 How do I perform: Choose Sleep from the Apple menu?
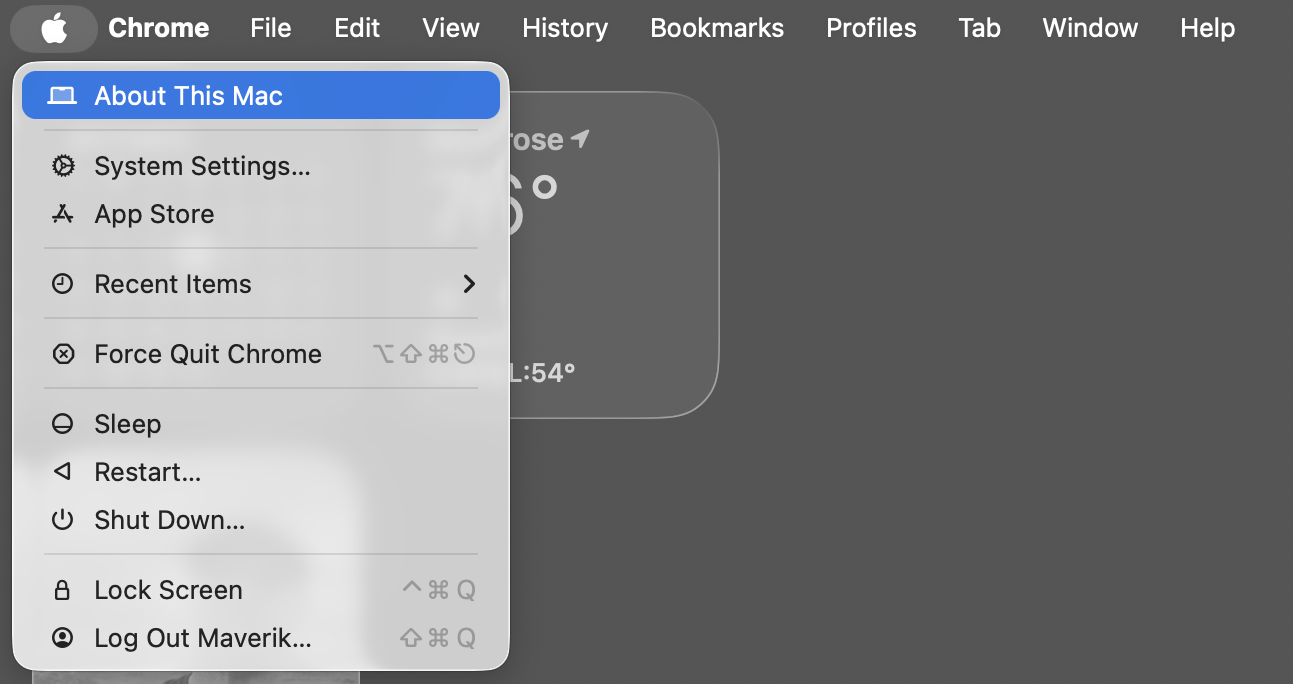(261, 424)
